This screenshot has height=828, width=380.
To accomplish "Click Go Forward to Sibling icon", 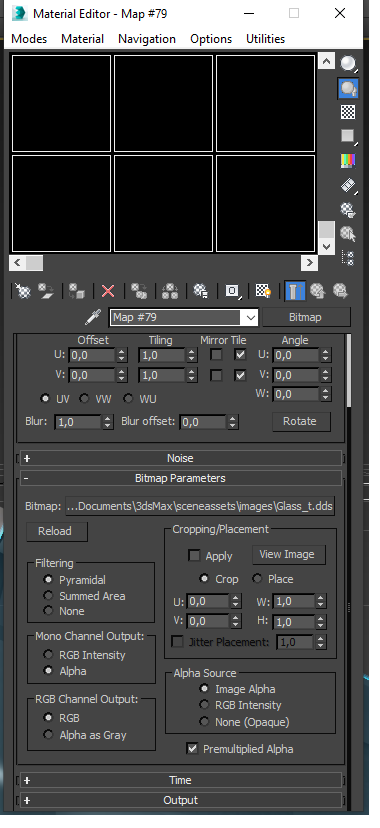I will point(340,291).
